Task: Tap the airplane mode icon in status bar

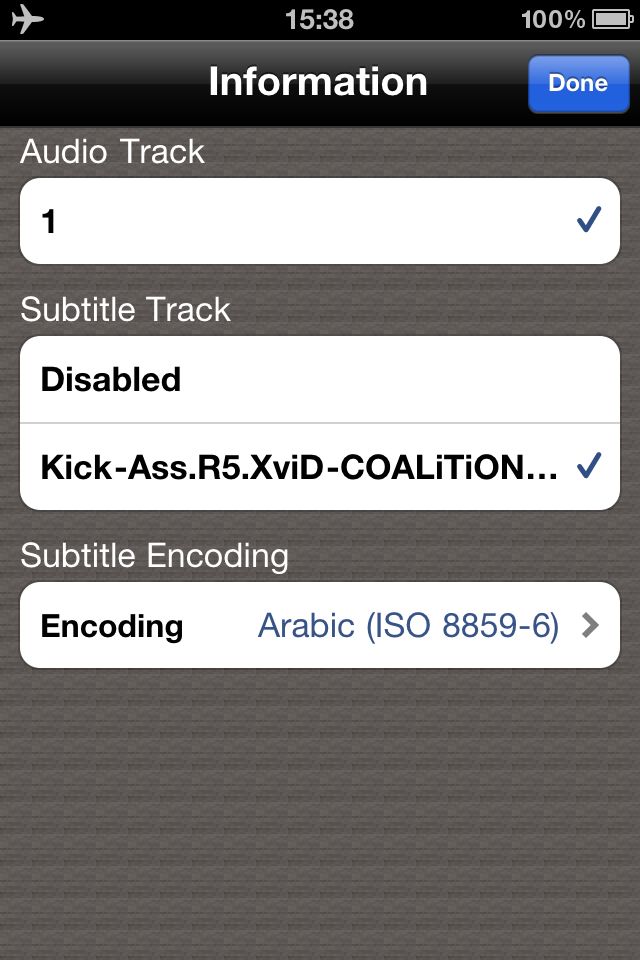Action: click(x=28, y=19)
